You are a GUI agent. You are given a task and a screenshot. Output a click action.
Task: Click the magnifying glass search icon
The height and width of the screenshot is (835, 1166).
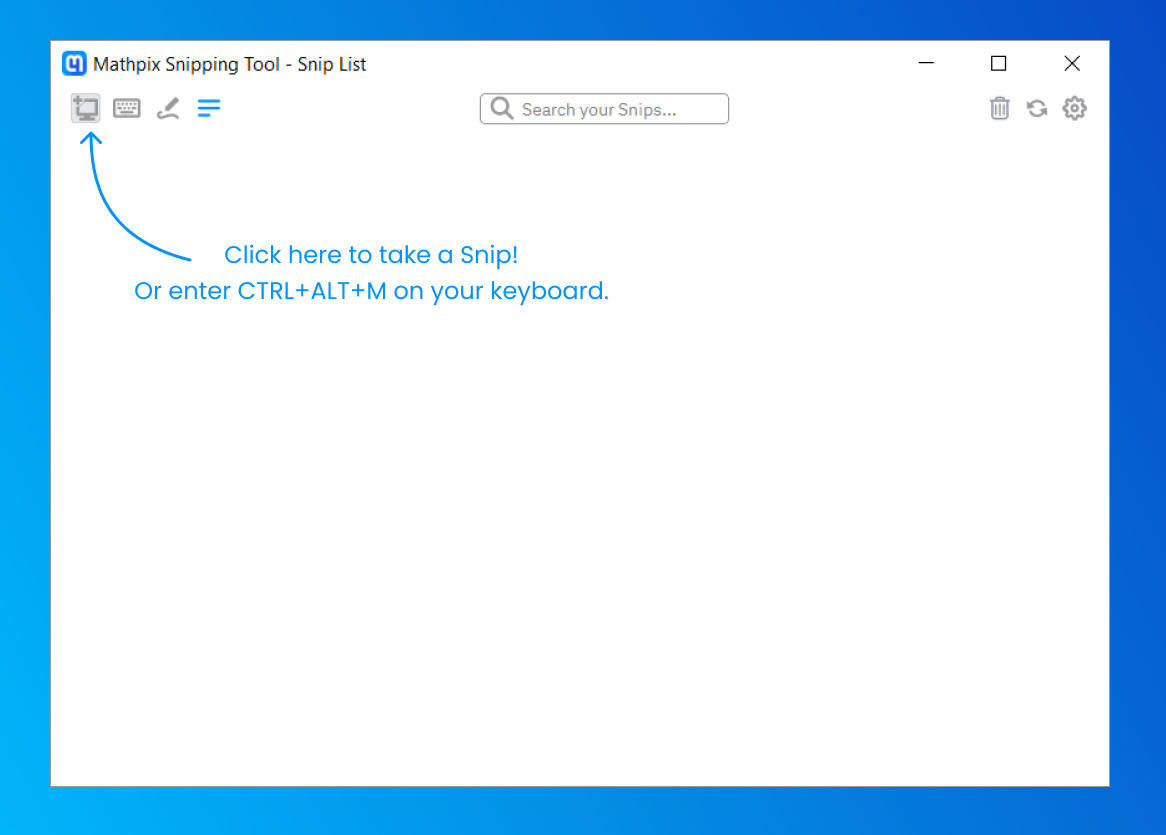tap(502, 109)
